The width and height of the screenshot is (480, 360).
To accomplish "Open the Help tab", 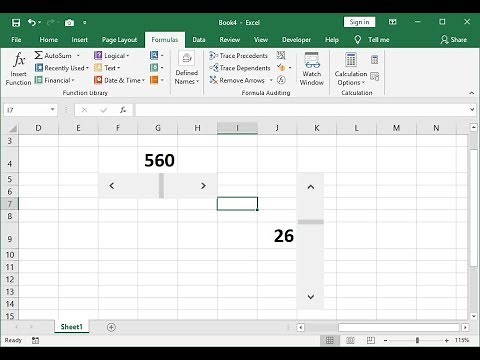I will coord(332,40).
